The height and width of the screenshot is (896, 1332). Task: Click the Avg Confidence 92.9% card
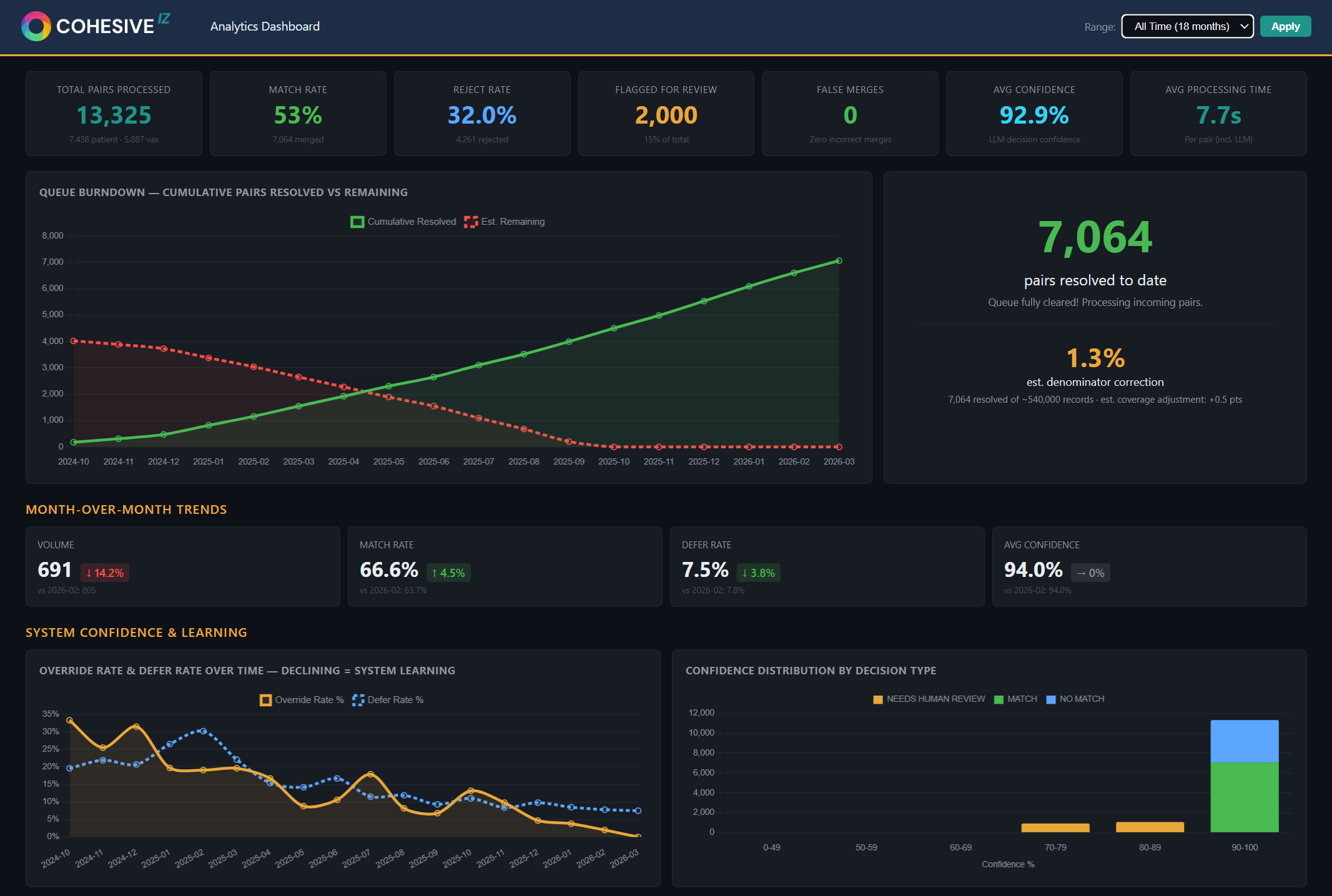(1034, 114)
